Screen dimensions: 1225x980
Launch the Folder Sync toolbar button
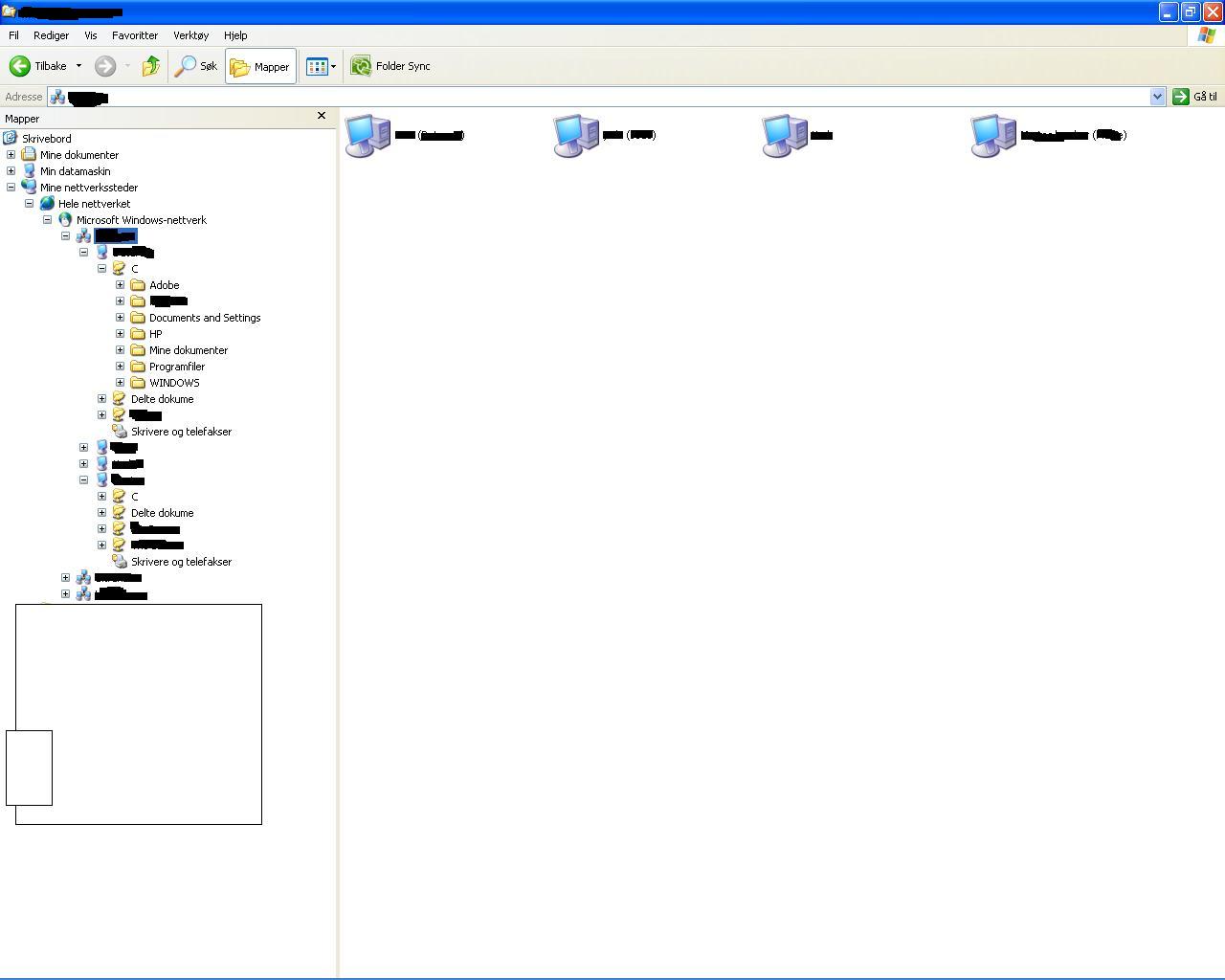click(x=390, y=66)
